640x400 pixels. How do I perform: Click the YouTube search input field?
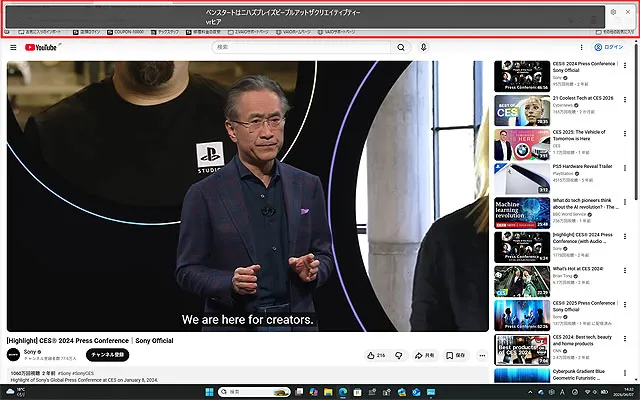point(300,47)
